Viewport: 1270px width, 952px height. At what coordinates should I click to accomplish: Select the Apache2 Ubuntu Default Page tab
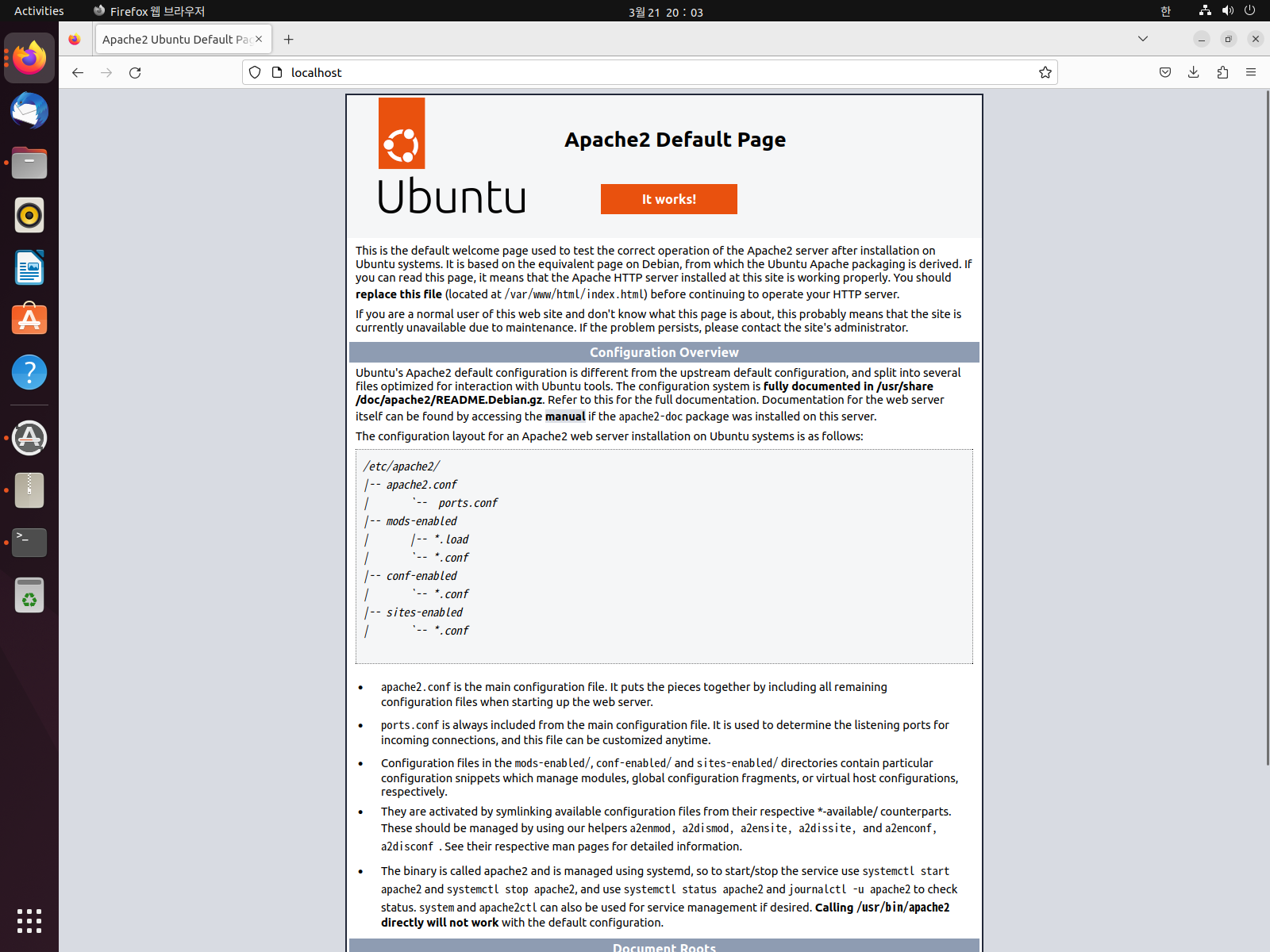(x=183, y=39)
